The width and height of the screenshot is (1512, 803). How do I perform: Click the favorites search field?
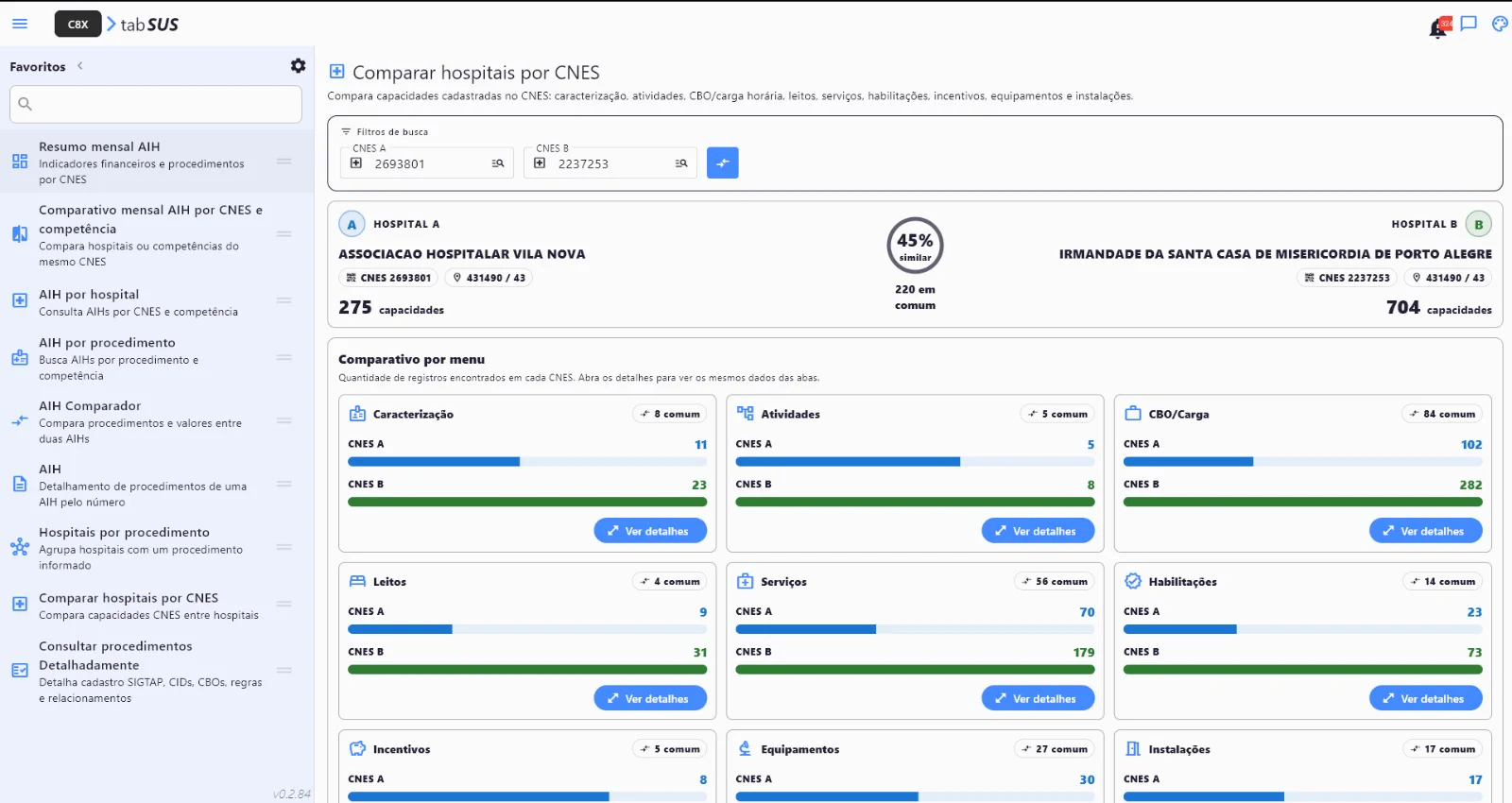click(x=156, y=104)
